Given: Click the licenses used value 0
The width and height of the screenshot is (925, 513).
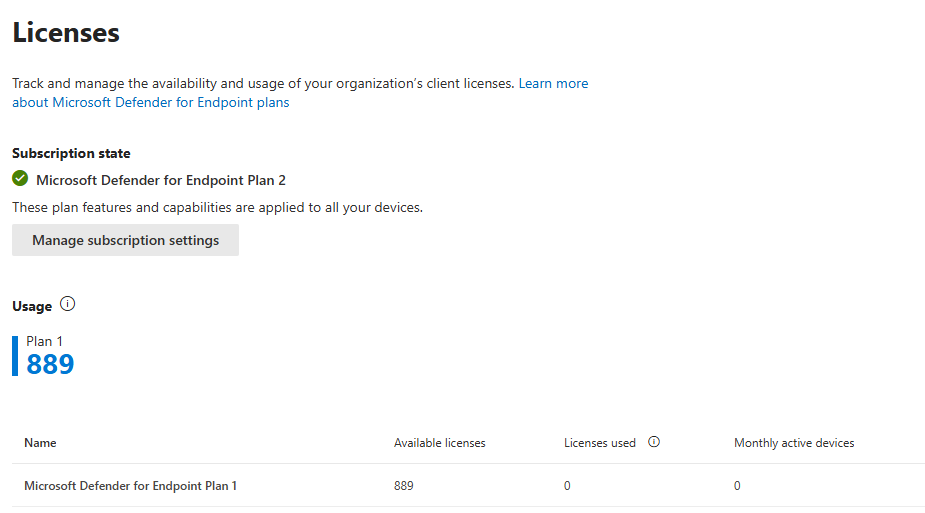Looking at the screenshot, I should point(567,486).
